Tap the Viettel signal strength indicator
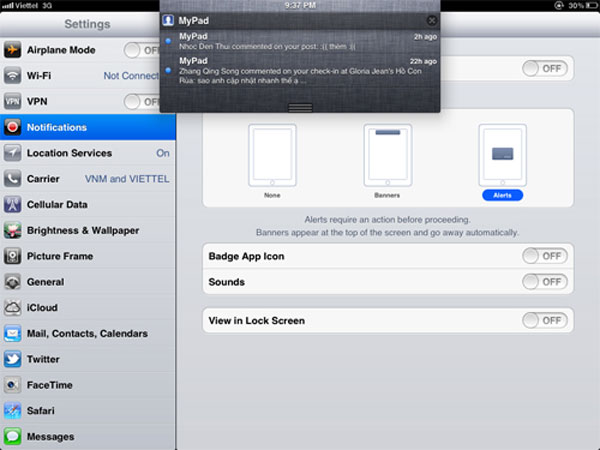Viewport: 600px width, 450px height. 7,6
